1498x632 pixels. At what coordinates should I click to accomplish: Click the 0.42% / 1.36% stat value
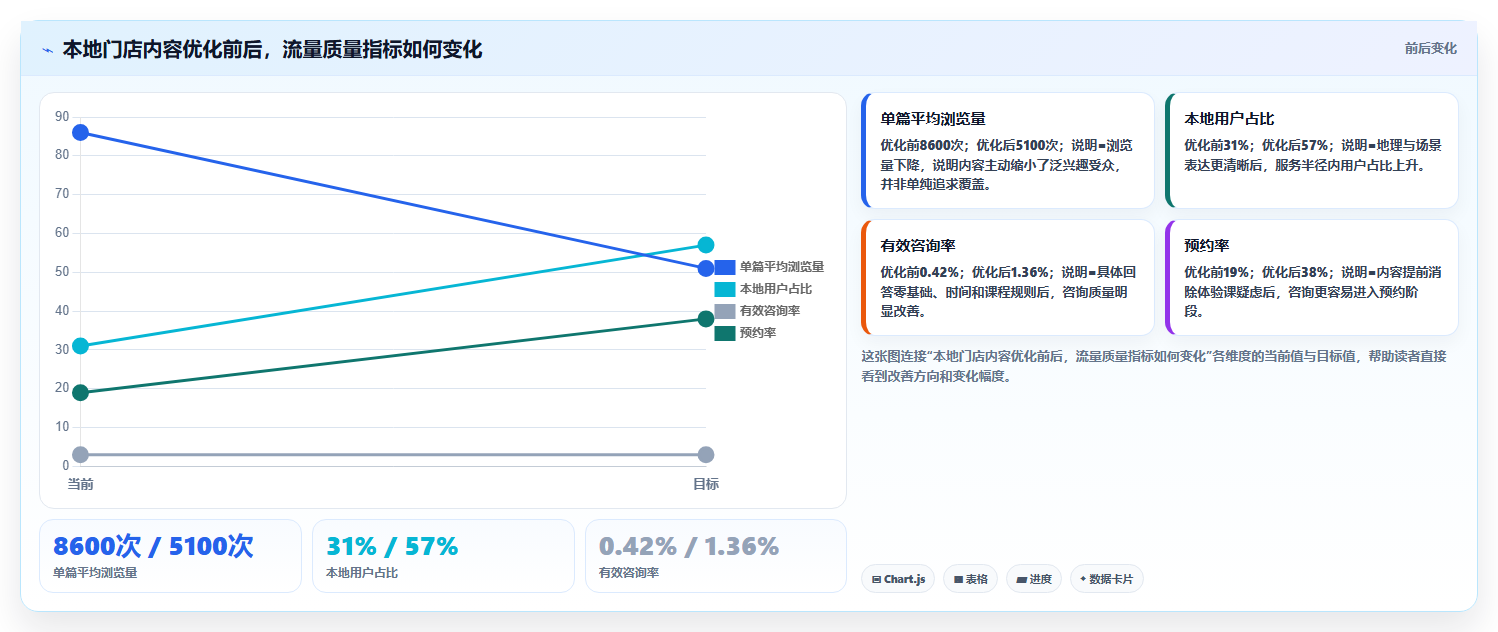pyautogui.click(x=689, y=547)
